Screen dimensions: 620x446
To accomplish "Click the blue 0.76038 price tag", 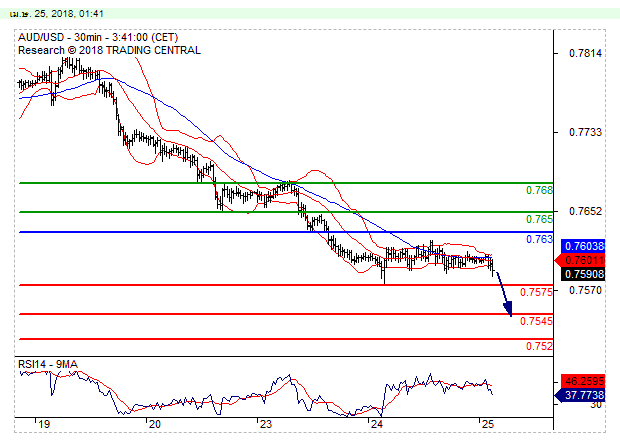I will click(583, 246).
